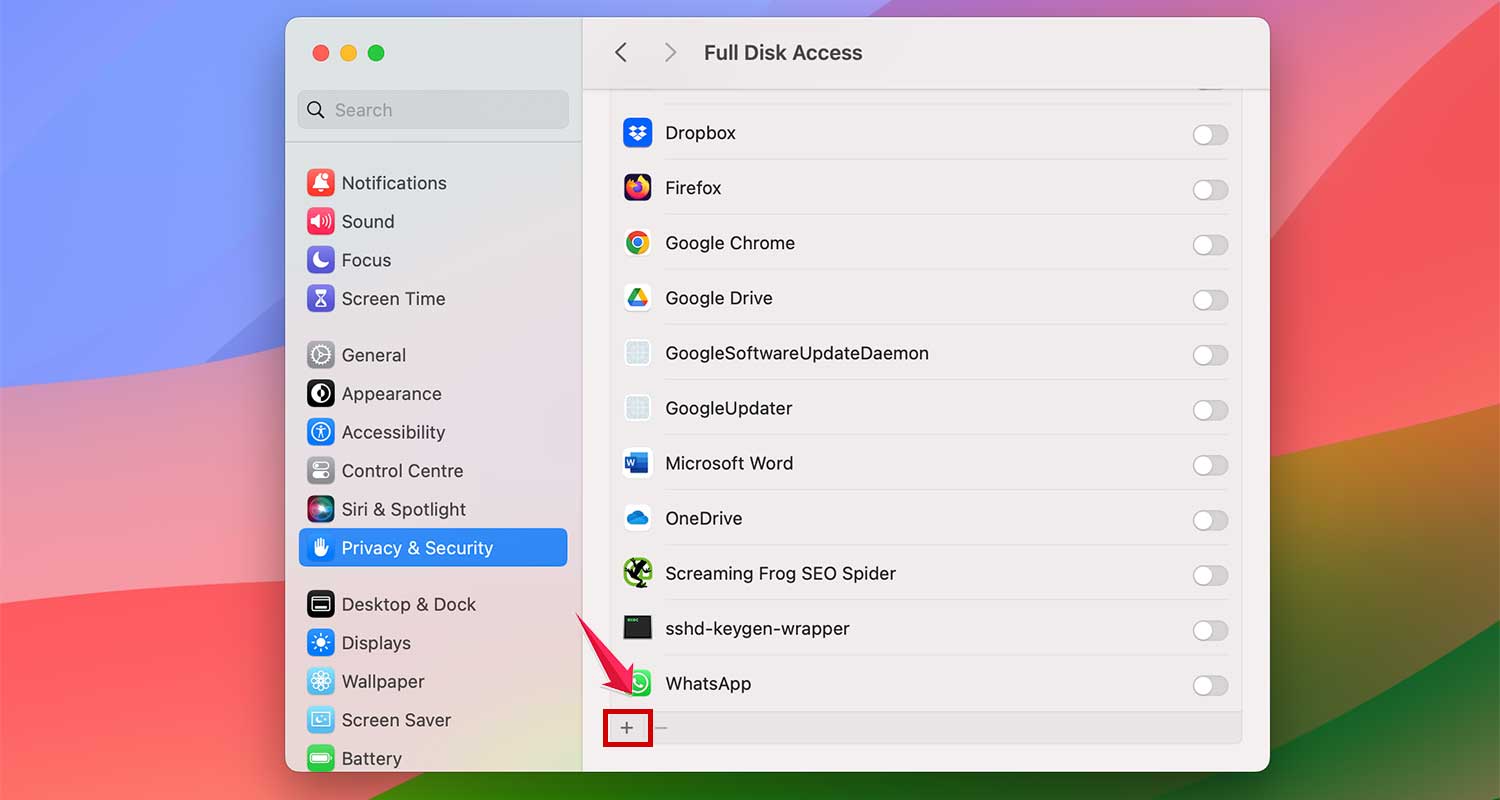Click the Siri & Spotlight sidebar icon

(320, 509)
